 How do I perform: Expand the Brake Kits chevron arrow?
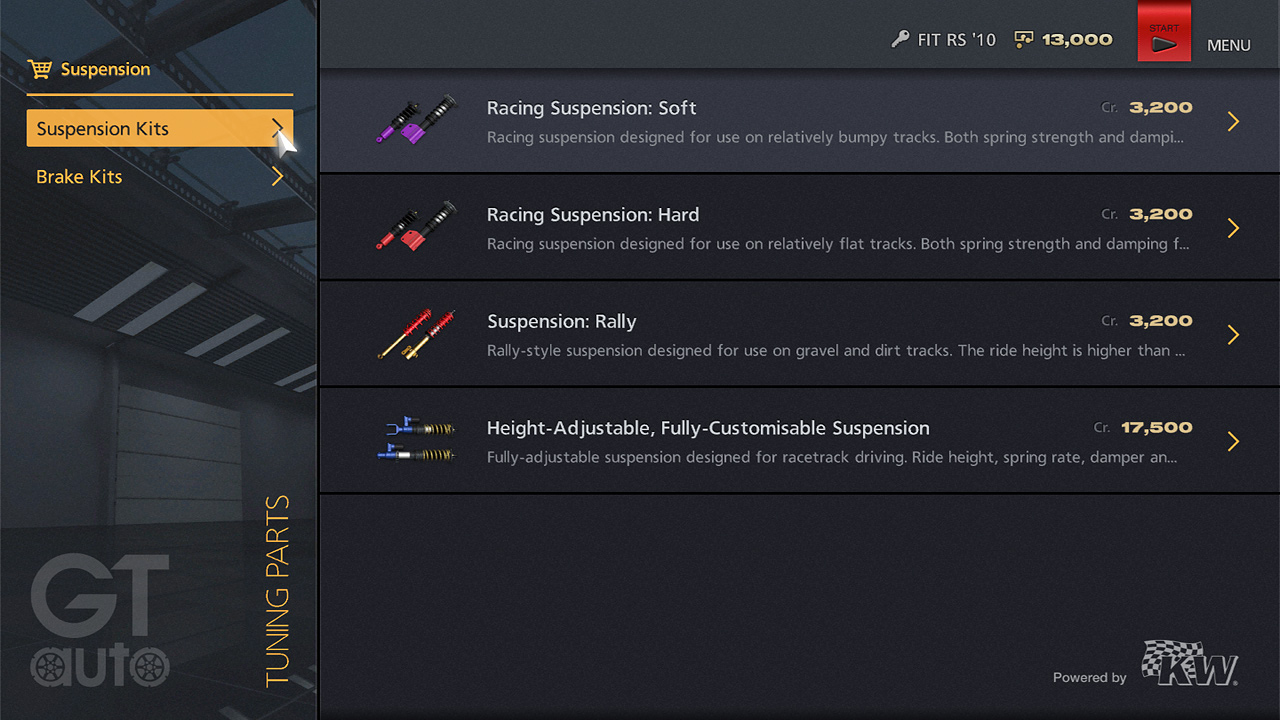[x=277, y=177]
